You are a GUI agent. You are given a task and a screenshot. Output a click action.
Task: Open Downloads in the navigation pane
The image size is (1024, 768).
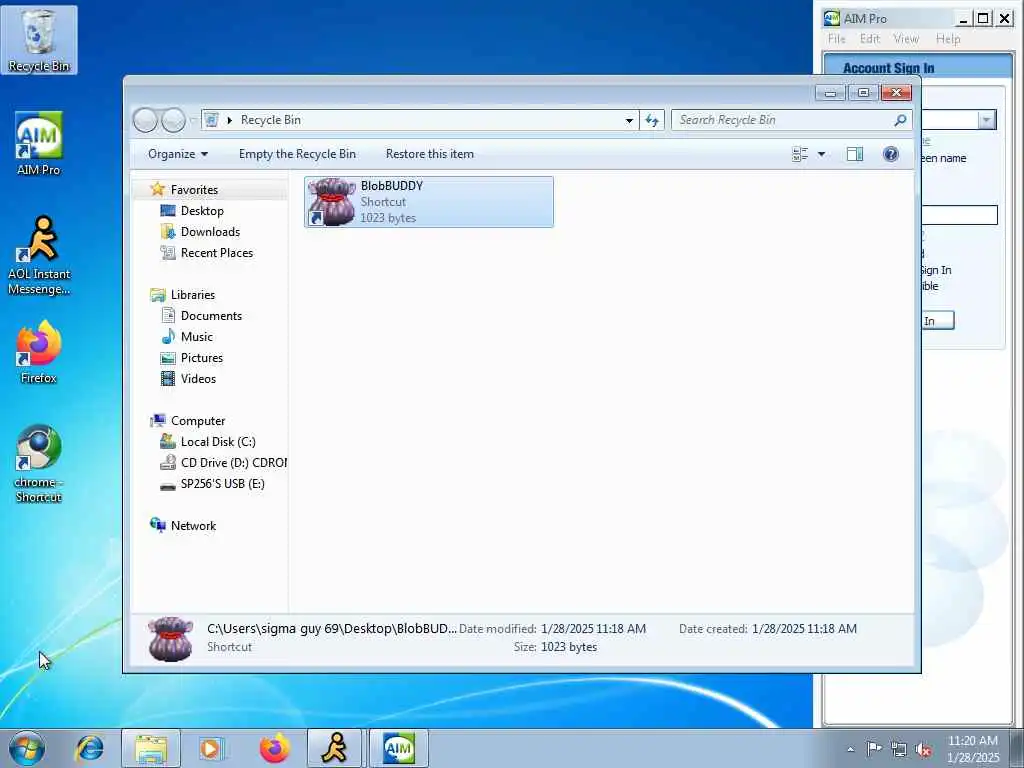(x=210, y=232)
